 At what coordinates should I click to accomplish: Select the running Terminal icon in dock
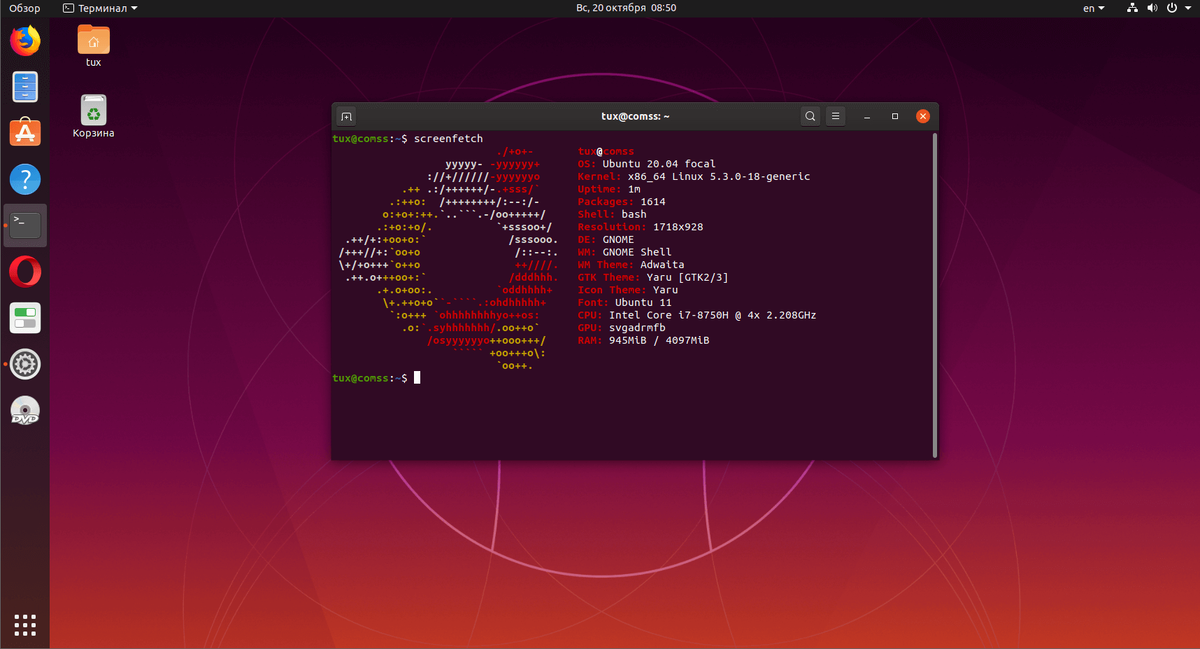point(24,225)
